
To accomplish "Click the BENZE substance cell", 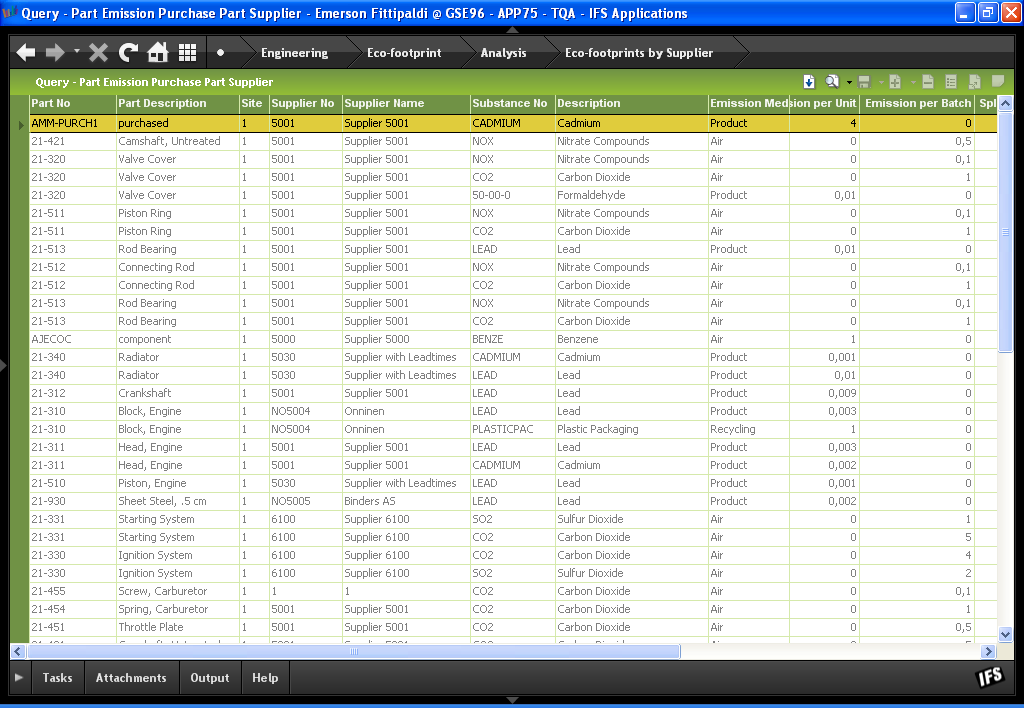I will [x=513, y=339].
